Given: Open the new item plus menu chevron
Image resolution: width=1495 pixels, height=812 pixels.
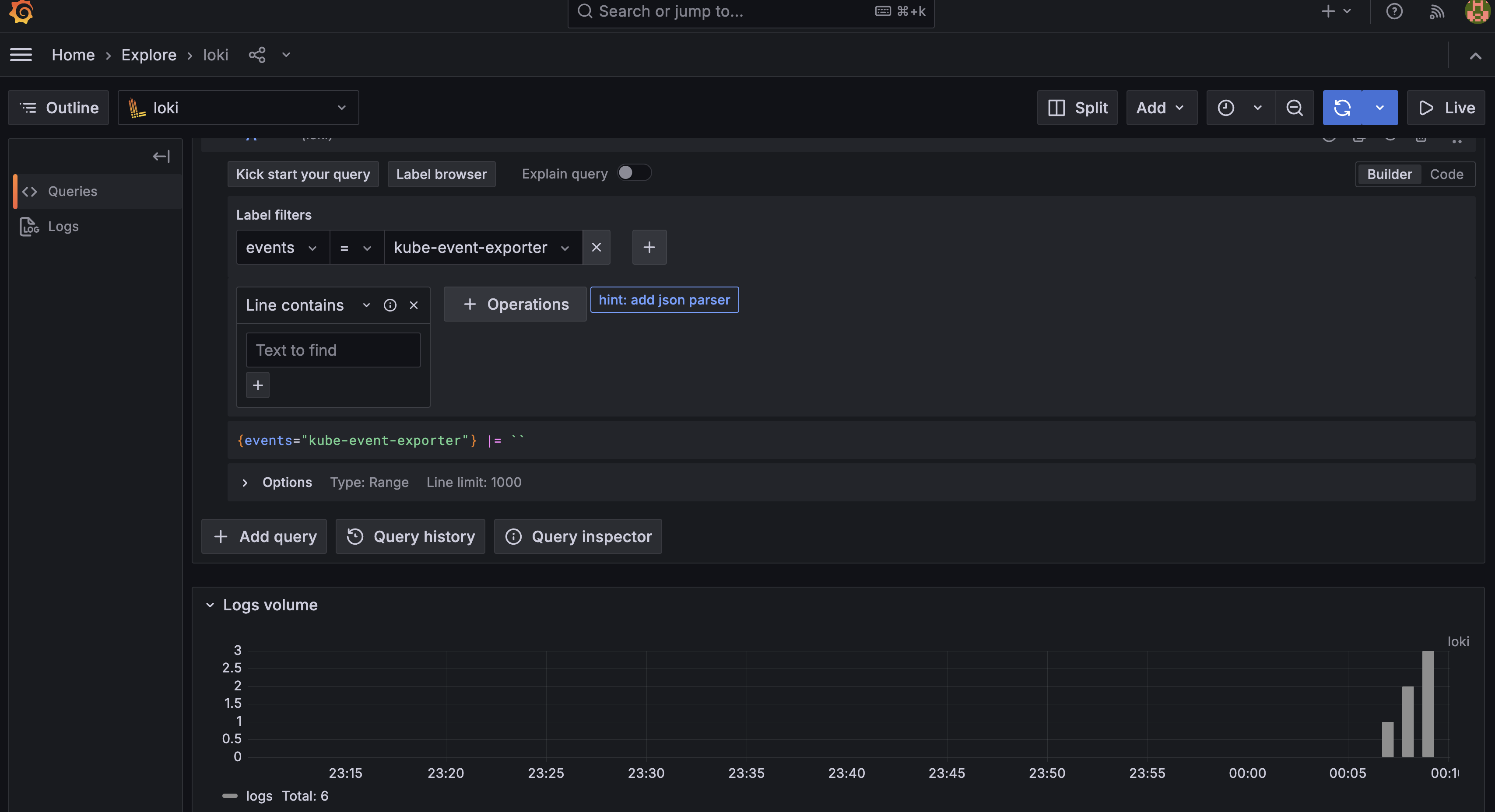Looking at the screenshot, I should pyautogui.click(x=1347, y=11).
